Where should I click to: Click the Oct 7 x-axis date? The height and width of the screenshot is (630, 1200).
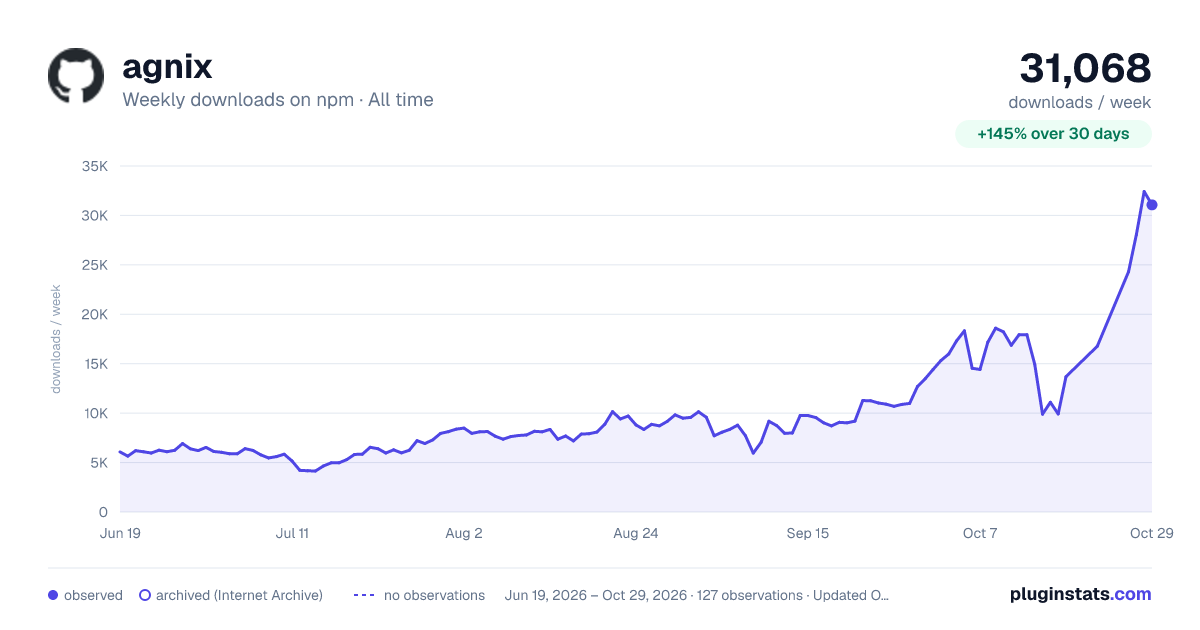980,533
